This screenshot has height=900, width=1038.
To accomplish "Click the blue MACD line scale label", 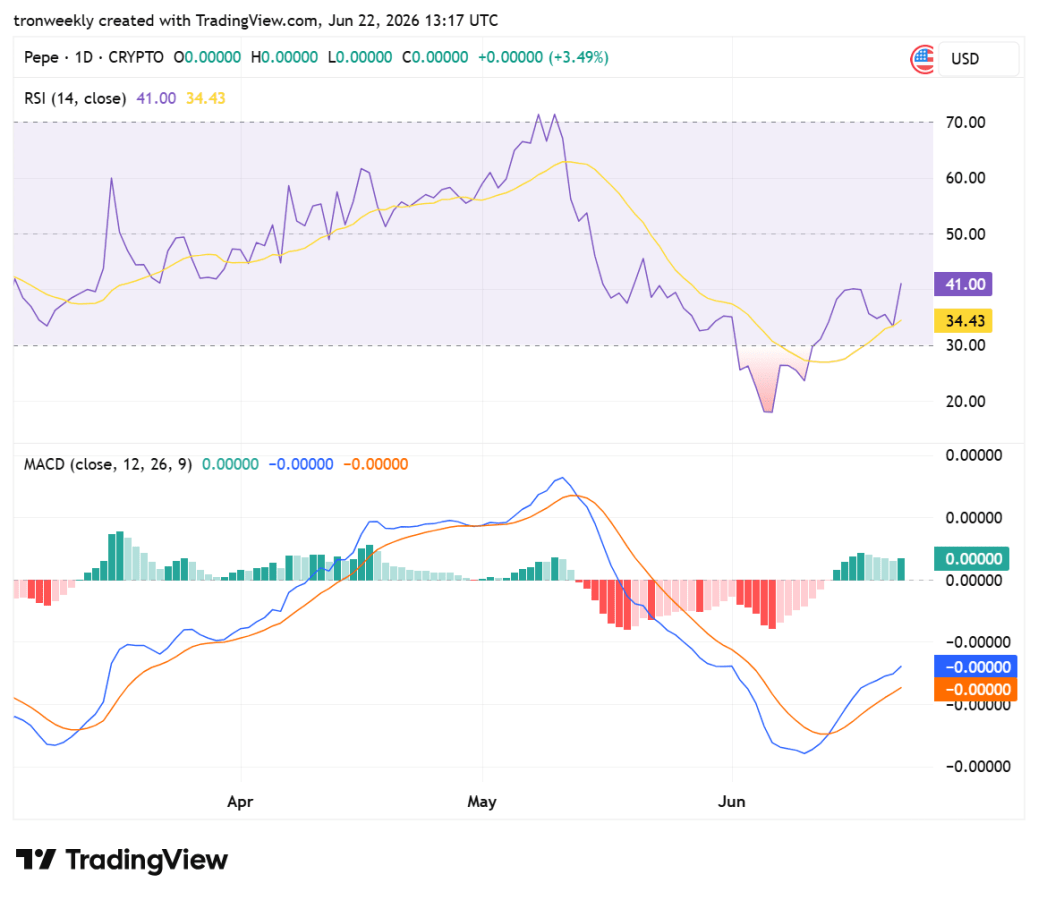I will (975, 666).
